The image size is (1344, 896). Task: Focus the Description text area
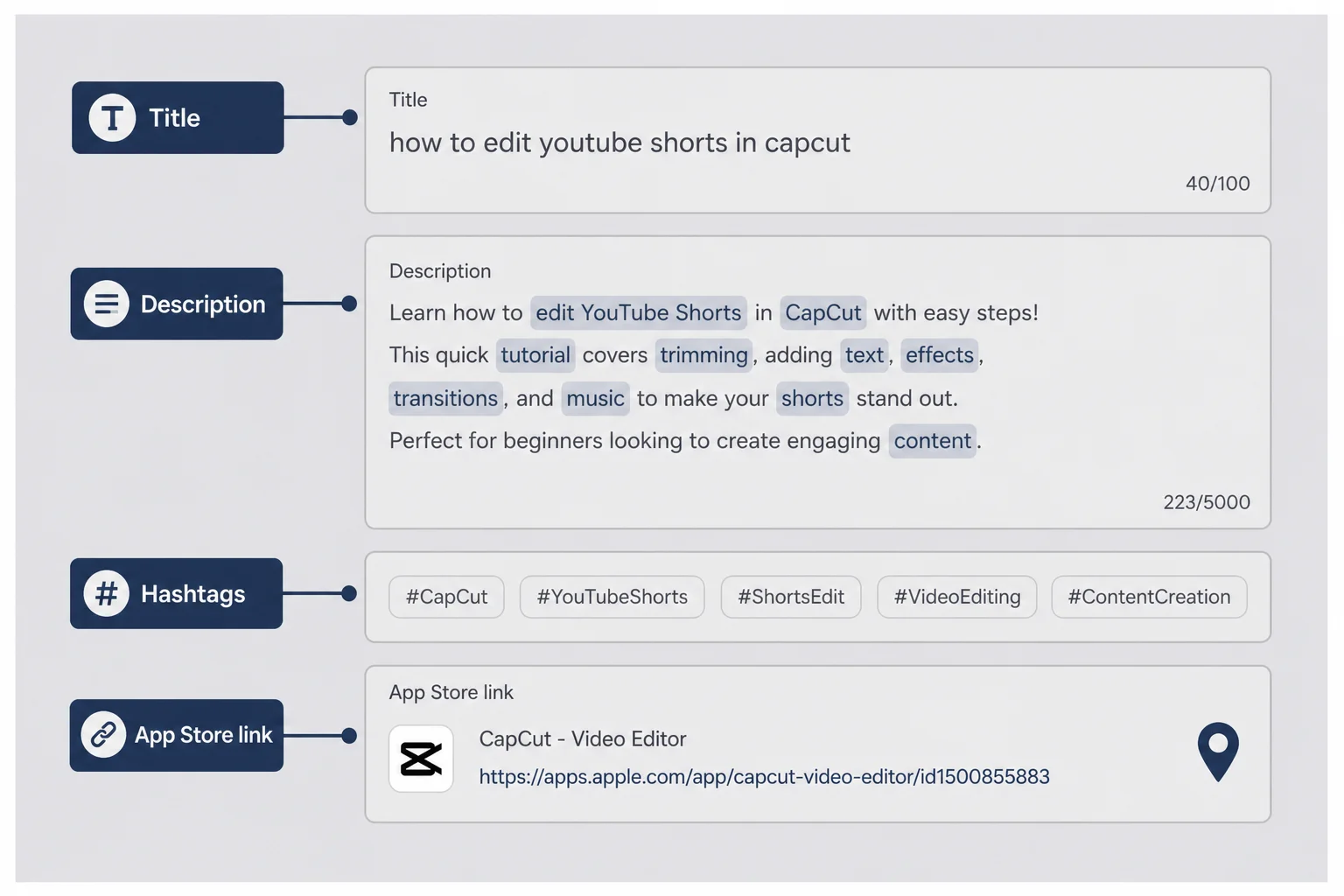point(817,382)
